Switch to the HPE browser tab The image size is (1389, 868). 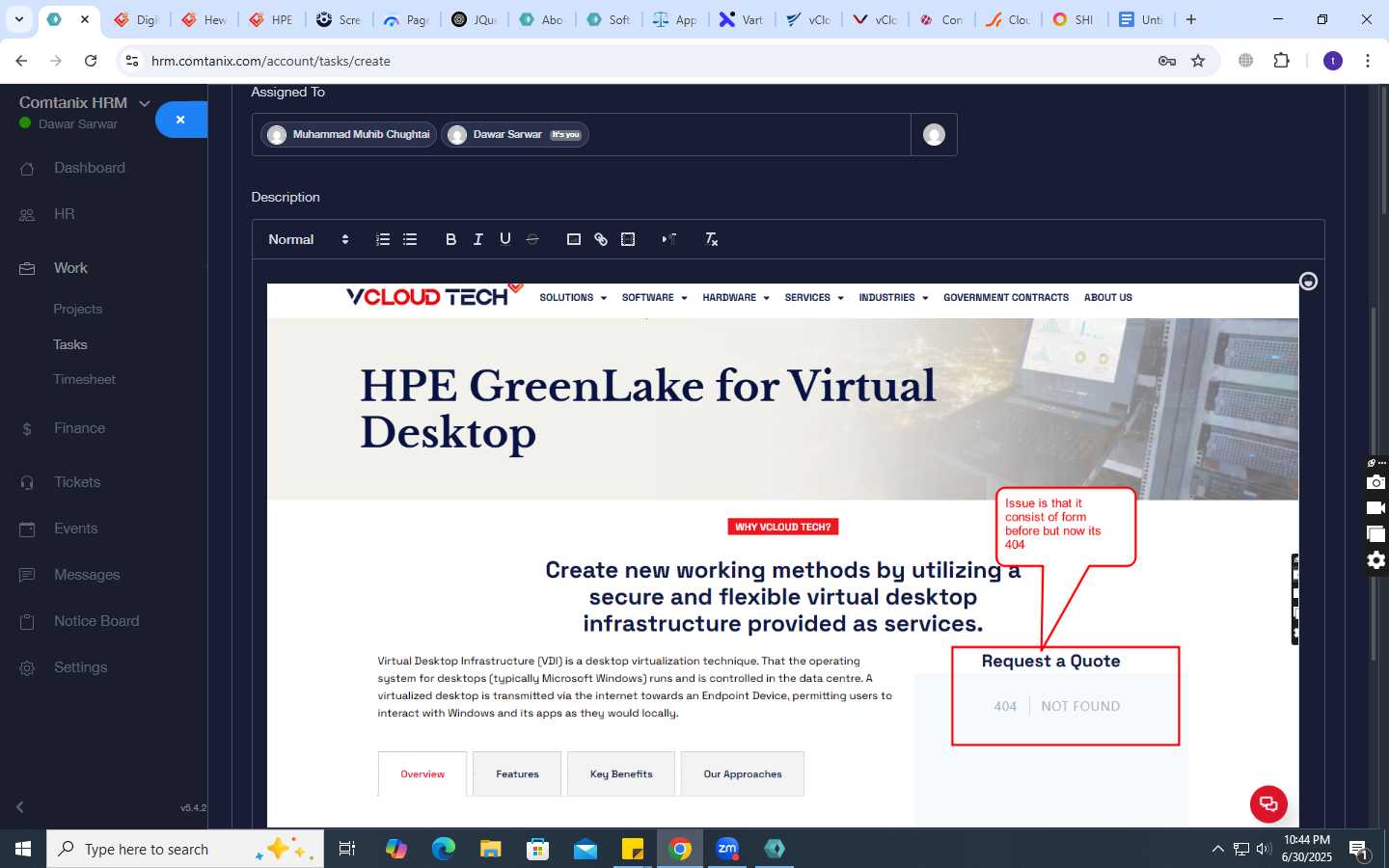273,19
